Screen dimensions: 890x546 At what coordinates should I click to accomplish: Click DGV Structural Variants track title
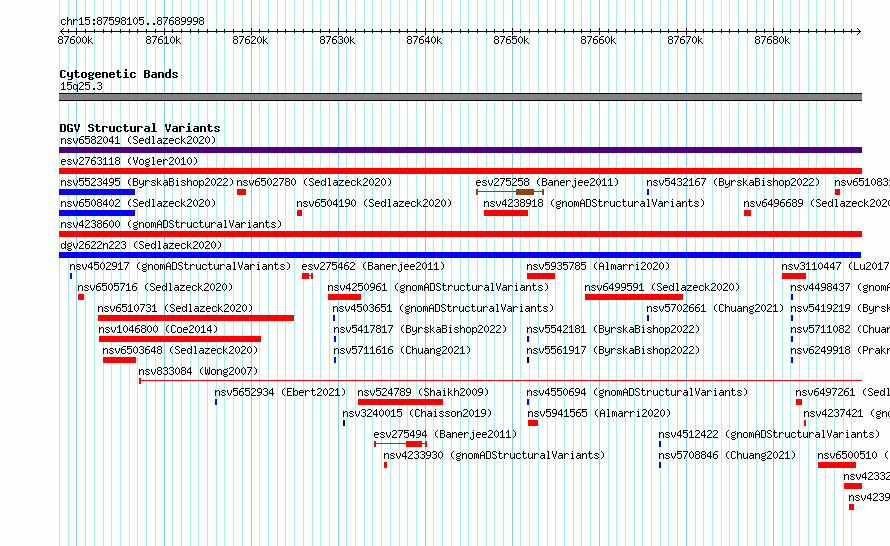[x=140, y=128]
